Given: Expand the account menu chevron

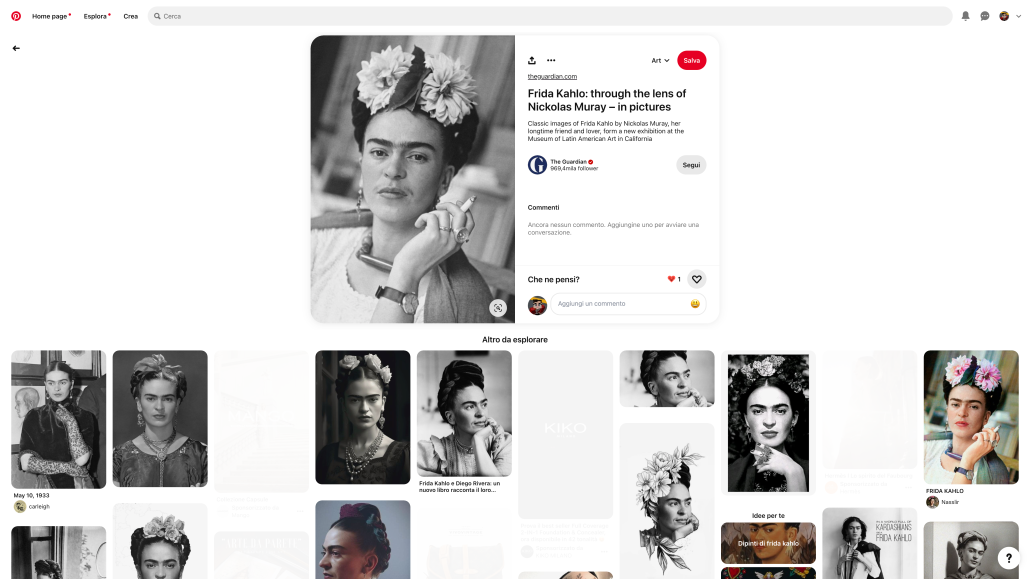Looking at the screenshot, I should (x=1018, y=16).
